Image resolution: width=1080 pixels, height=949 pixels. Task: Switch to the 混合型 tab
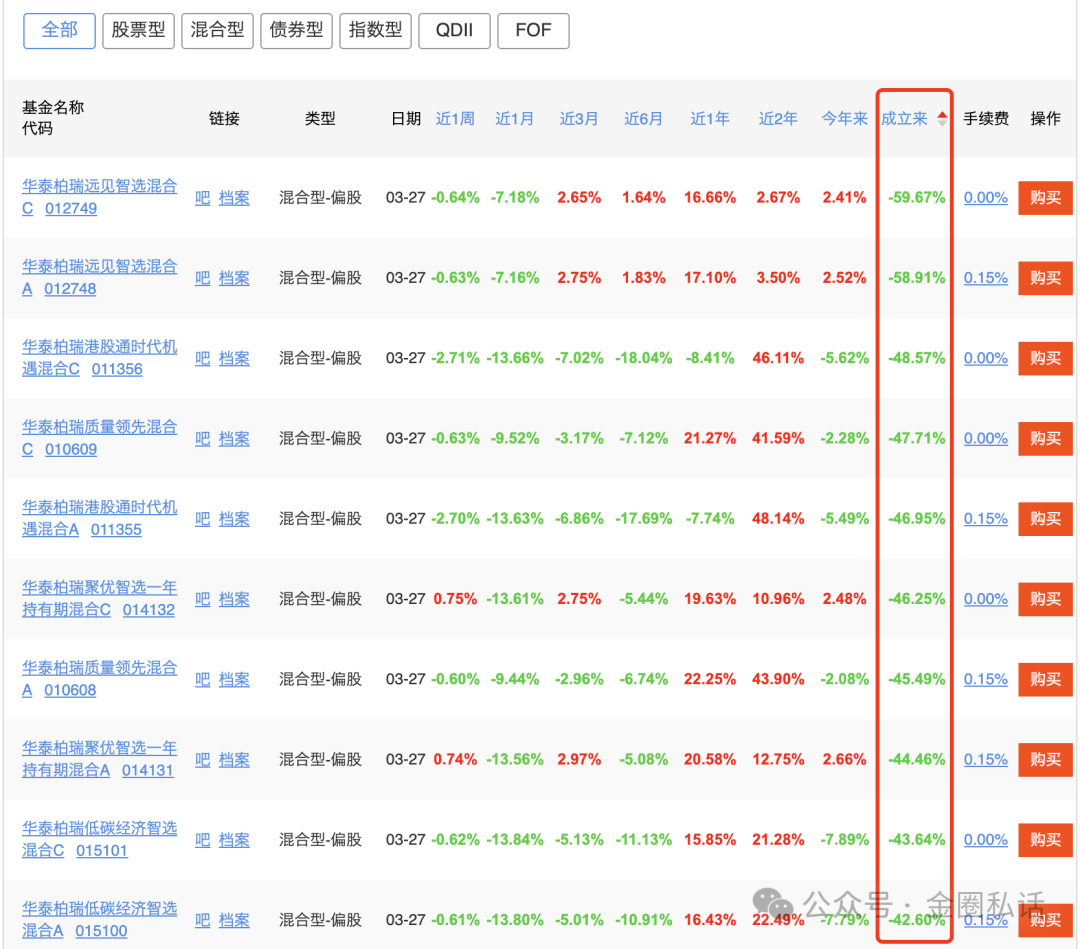[x=217, y=30]
